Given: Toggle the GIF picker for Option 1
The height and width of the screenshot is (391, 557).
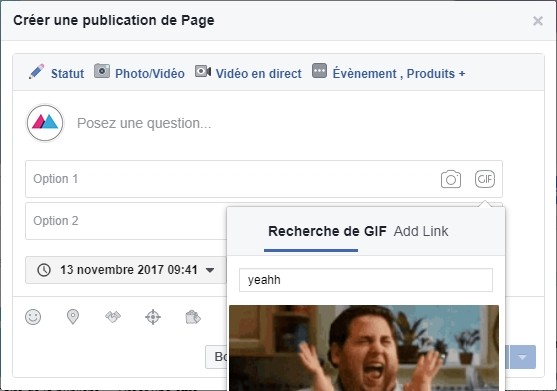Looking at the screenshot, I should [x=485, y=179].
